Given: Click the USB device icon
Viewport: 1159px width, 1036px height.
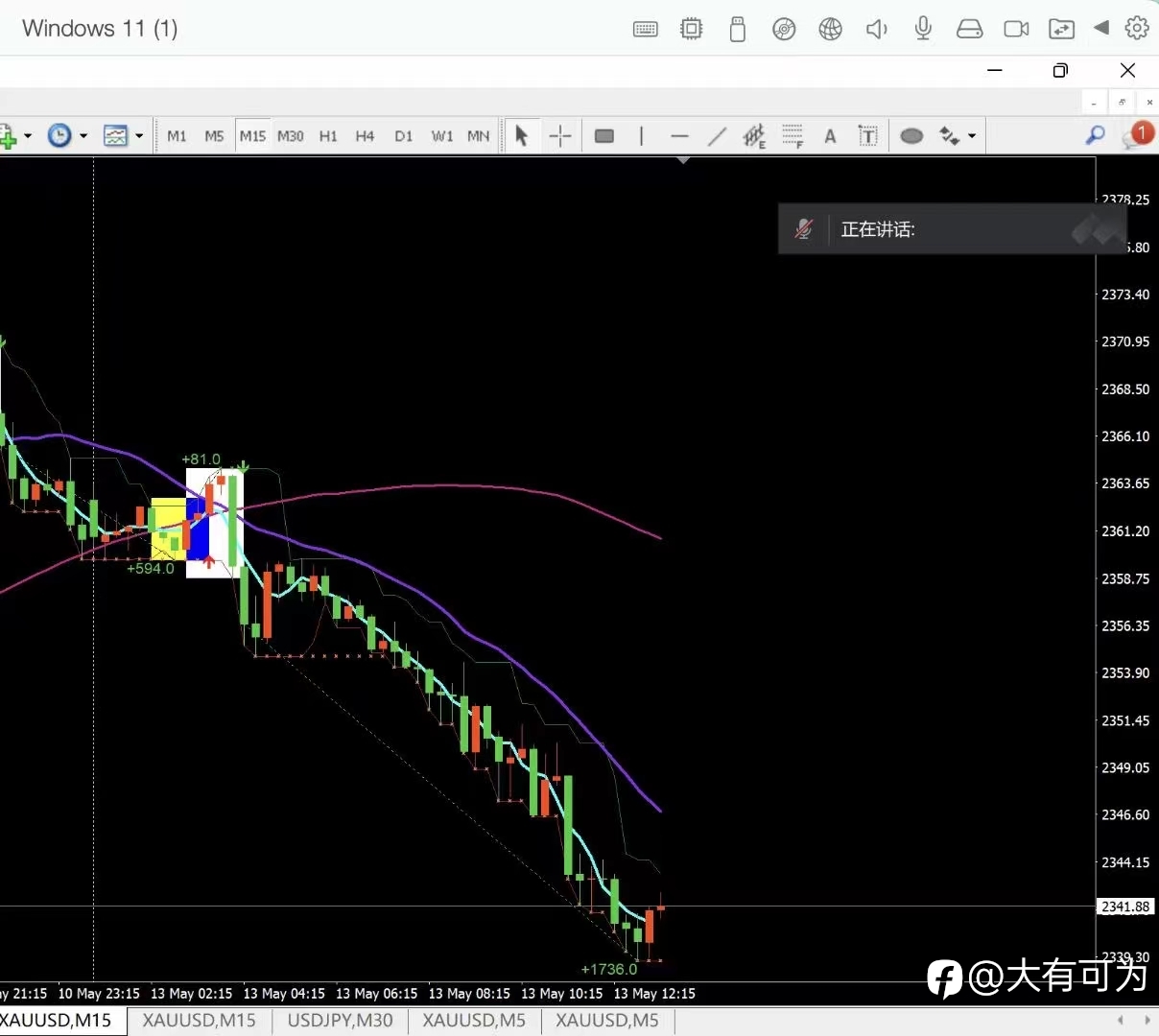Looking at the screenshot, I should click(737, 29).
